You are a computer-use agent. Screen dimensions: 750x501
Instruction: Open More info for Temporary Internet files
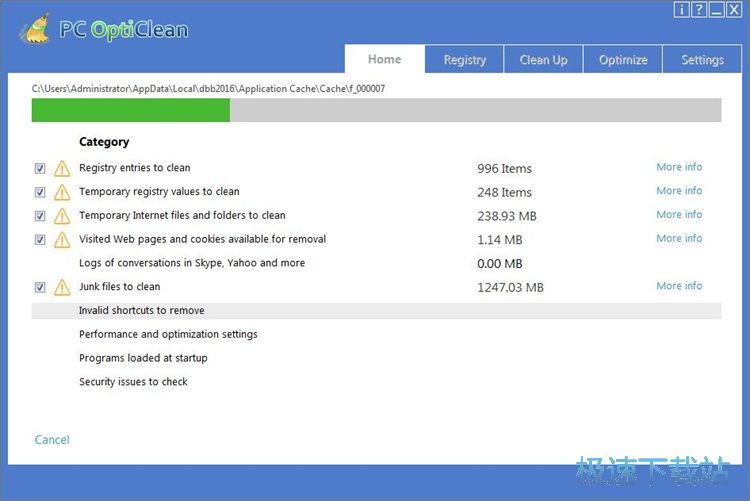click(679, 214)
